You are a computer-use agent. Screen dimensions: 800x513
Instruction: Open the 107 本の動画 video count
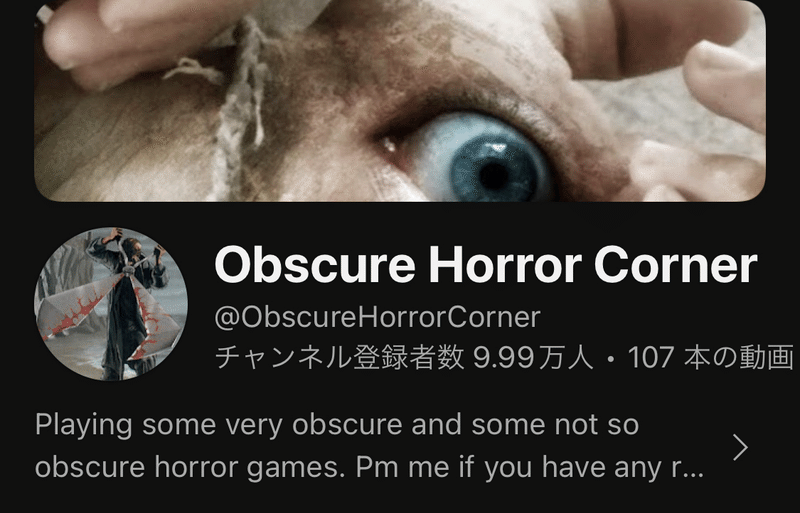tap(711, 357)
